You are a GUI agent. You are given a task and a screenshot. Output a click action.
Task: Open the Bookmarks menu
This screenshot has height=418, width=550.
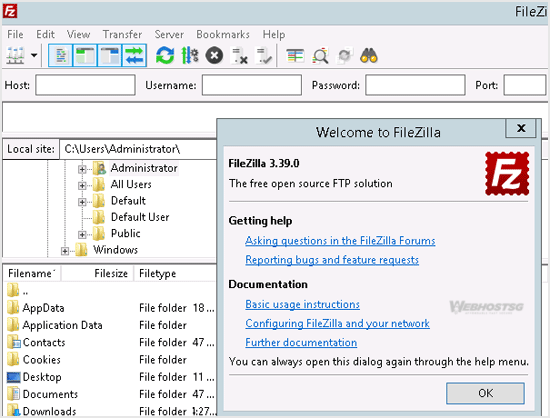(x=223, y=34)
